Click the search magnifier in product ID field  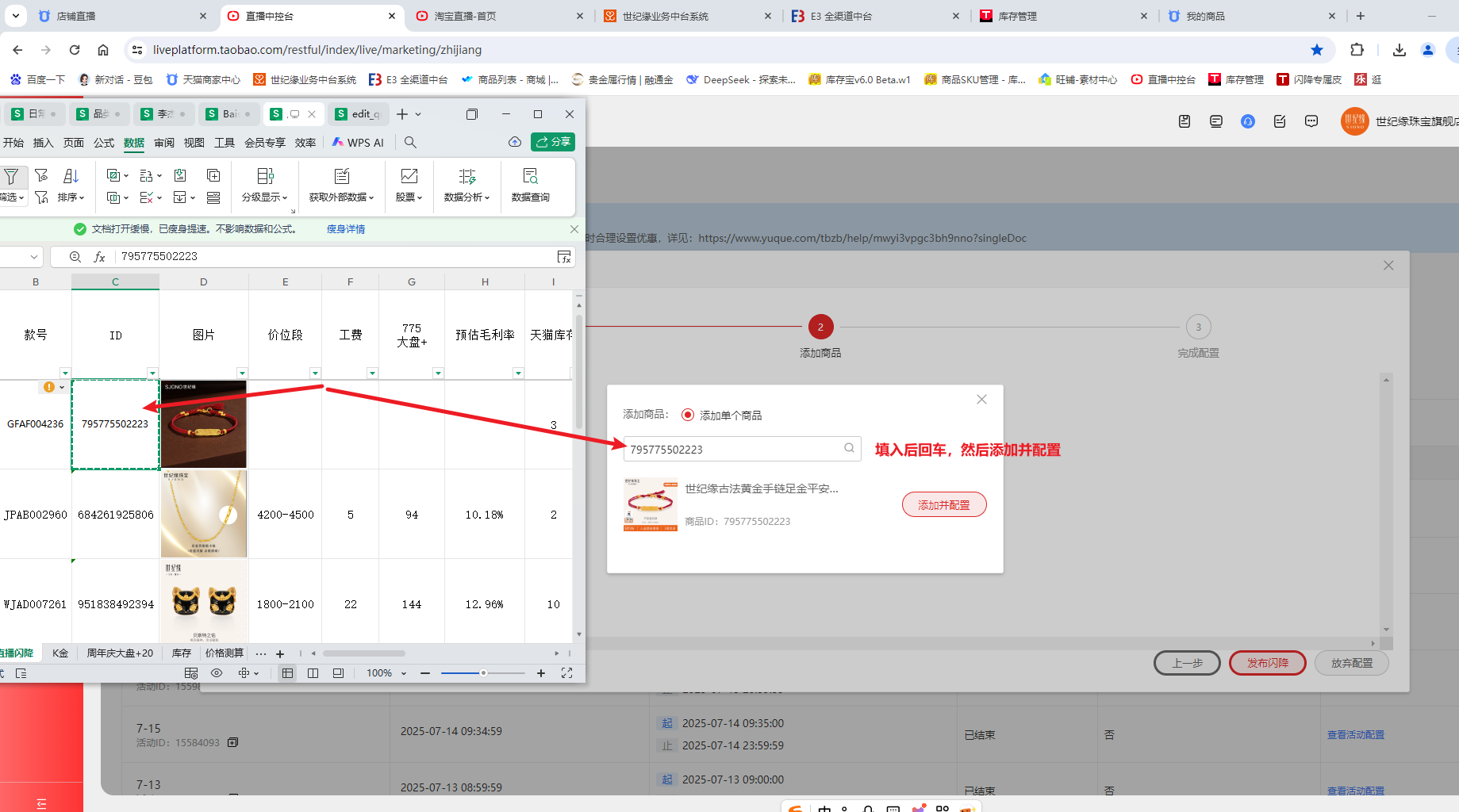click(849, 448)
